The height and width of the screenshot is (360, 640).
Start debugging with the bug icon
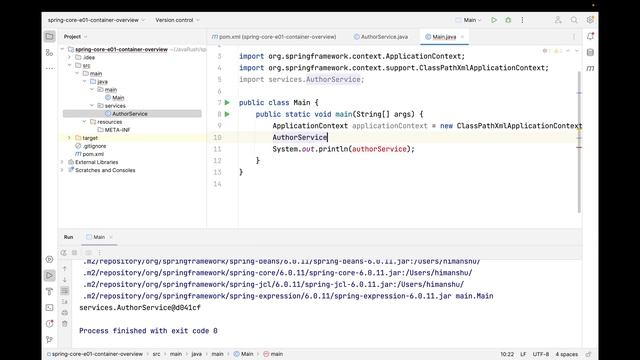pos(508,20)
